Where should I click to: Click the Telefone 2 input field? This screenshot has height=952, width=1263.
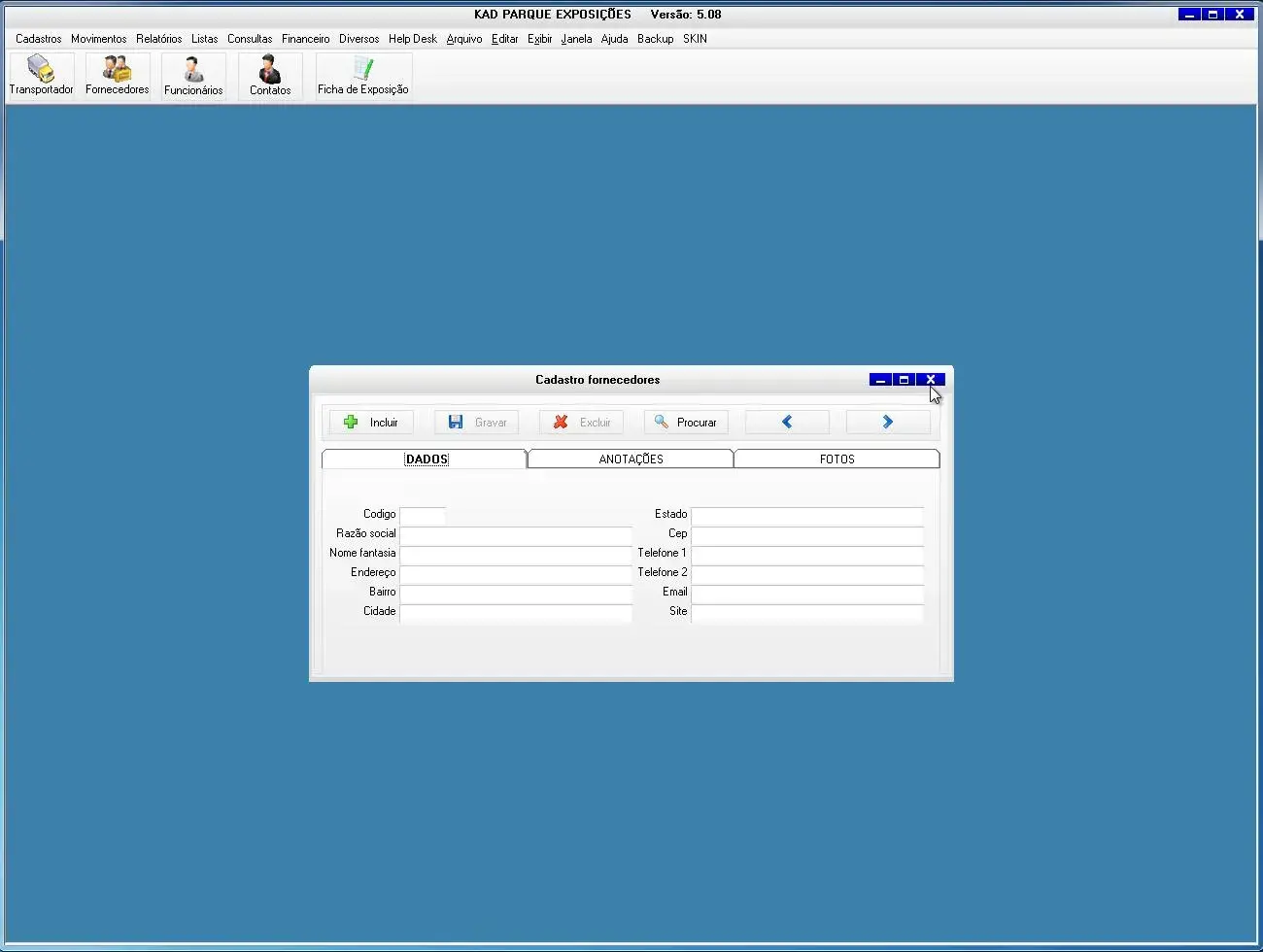807,573
